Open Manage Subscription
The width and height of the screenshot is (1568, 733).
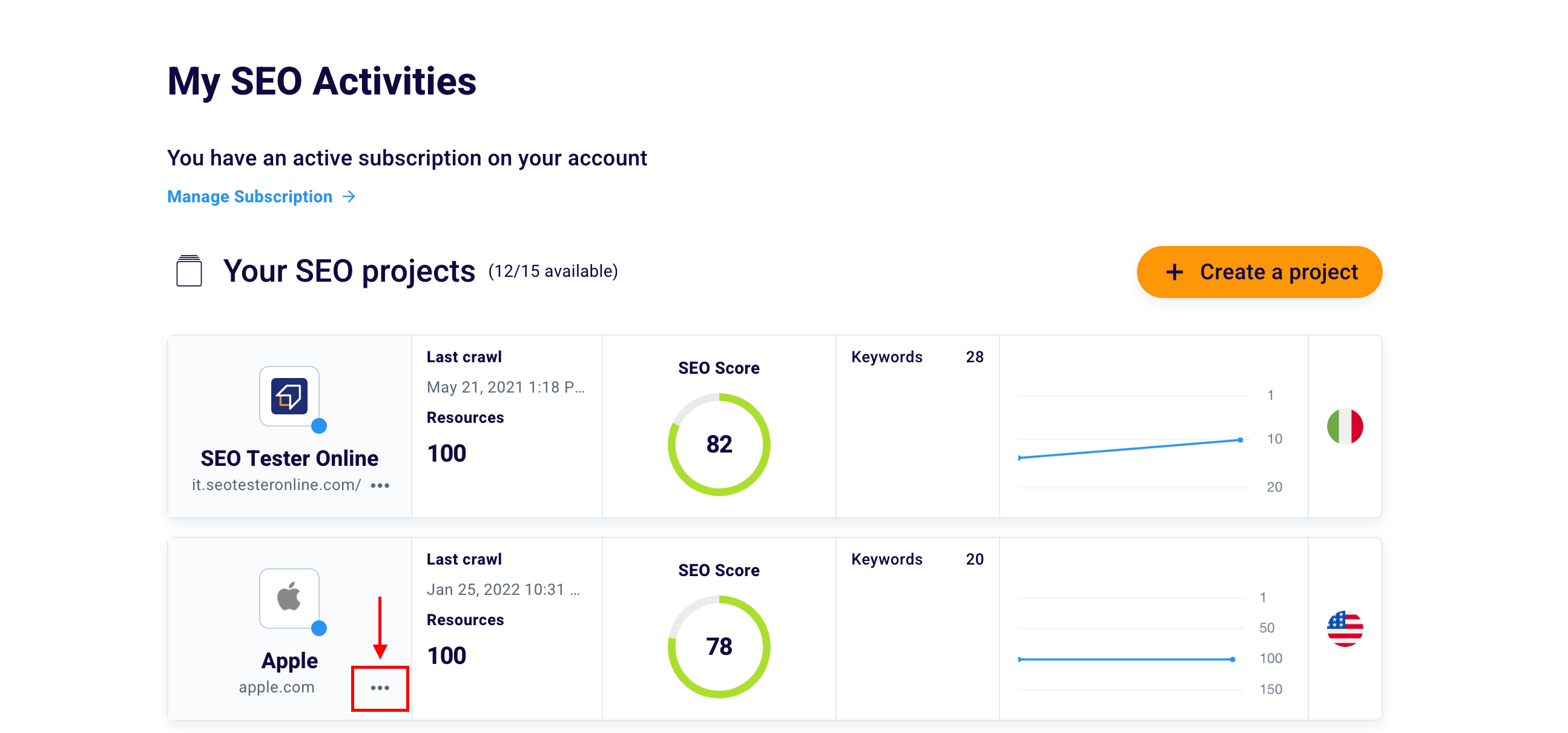(x=250, y=196)
